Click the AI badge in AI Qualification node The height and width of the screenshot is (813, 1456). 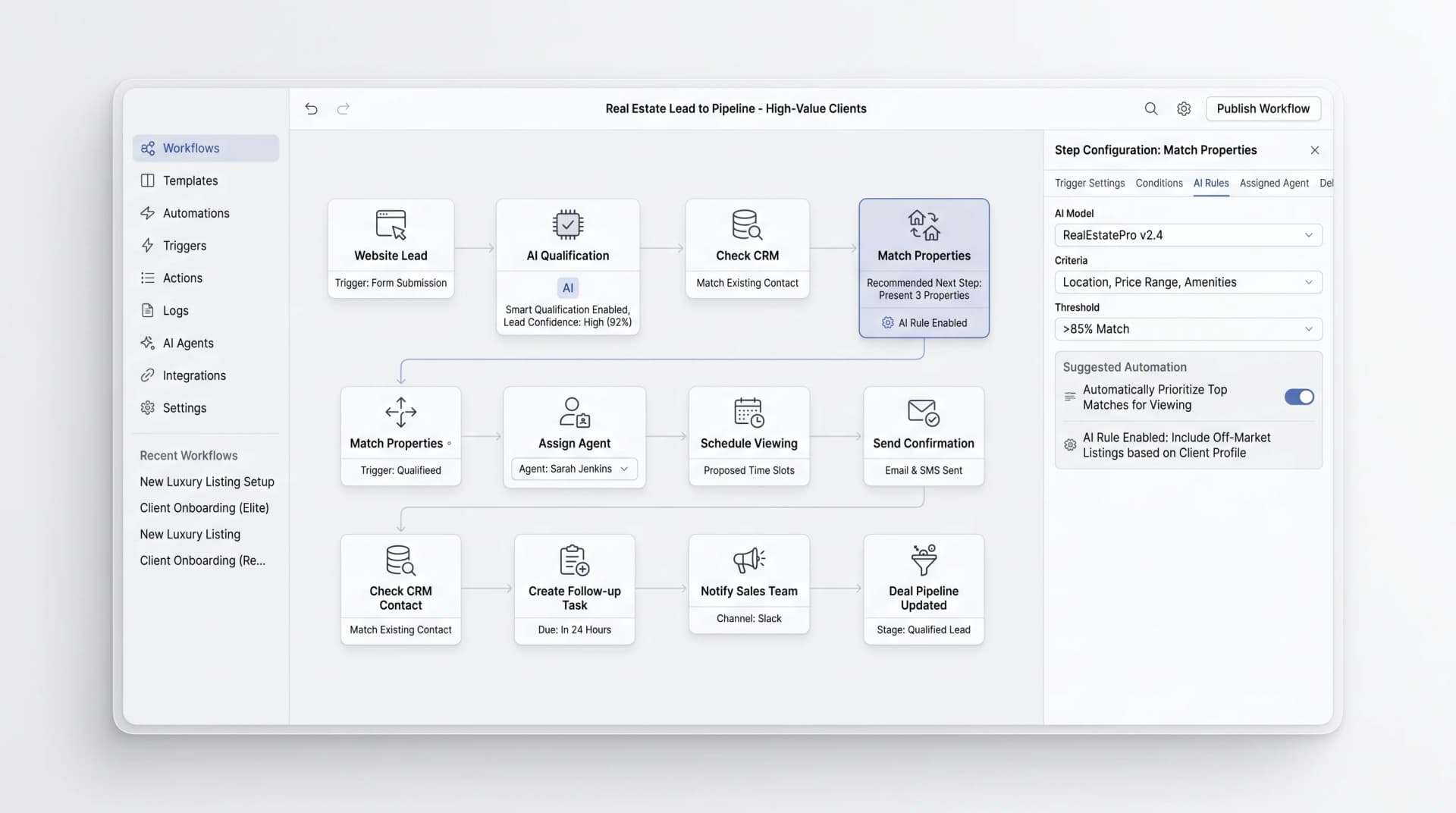[567, 288]
